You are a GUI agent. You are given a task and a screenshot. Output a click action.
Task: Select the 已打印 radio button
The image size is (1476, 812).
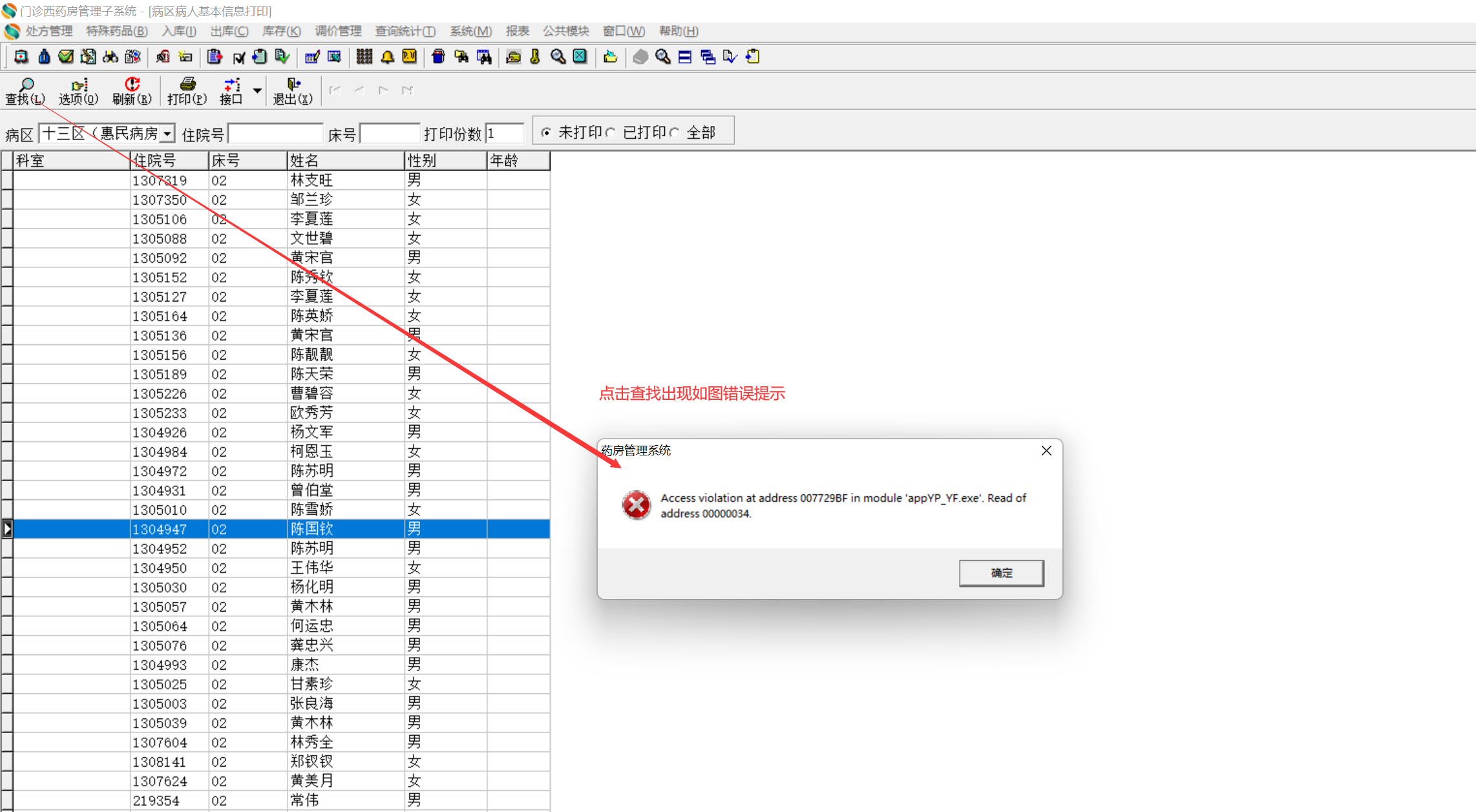(x=611, y=133)
